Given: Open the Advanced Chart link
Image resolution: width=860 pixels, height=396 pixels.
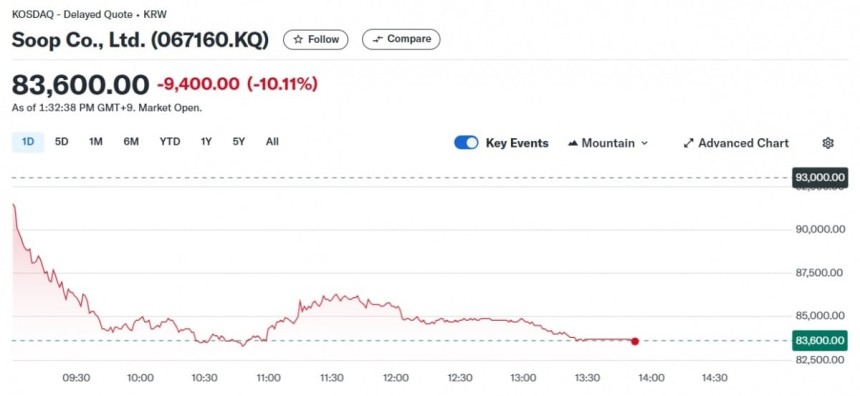Looking at the screenshot, I should [736, 143].
